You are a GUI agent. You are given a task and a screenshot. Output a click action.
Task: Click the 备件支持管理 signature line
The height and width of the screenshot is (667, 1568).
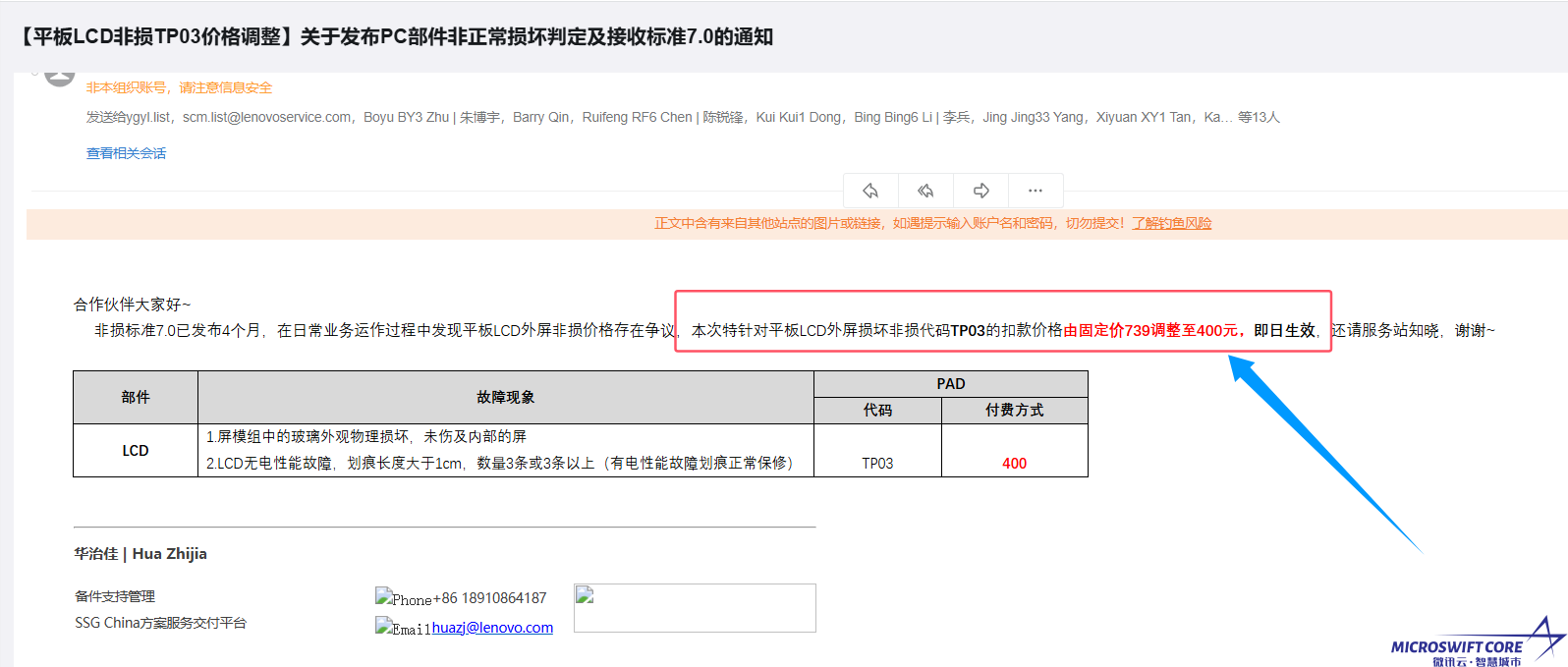pos(115,596)
